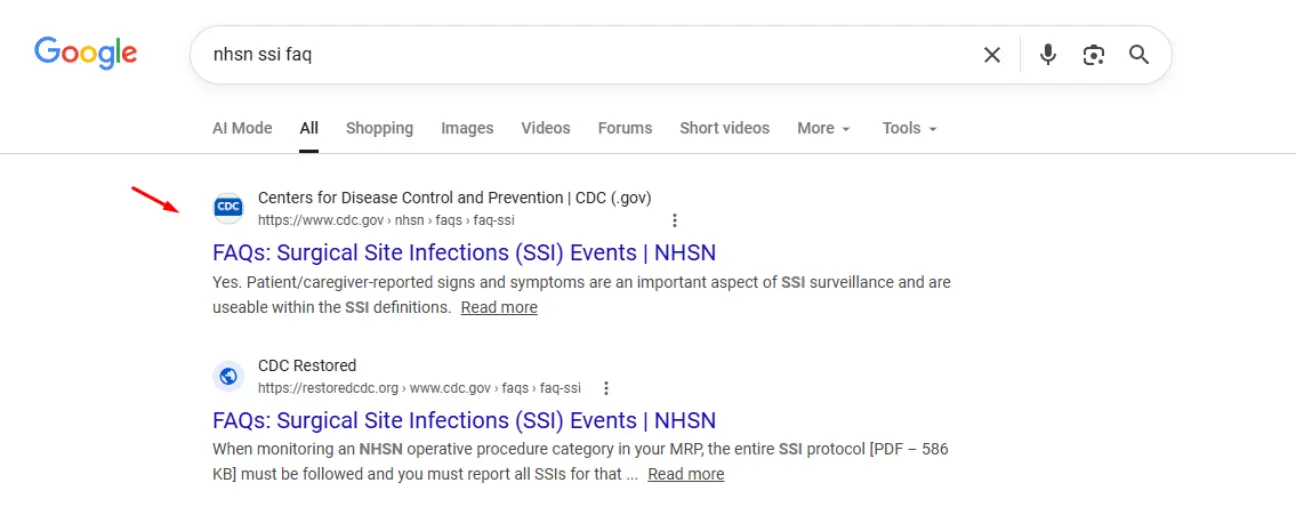Open three-dot menu for CDC.gov result
This screenshot has width=1296, height=507.
tap(675, 220)
